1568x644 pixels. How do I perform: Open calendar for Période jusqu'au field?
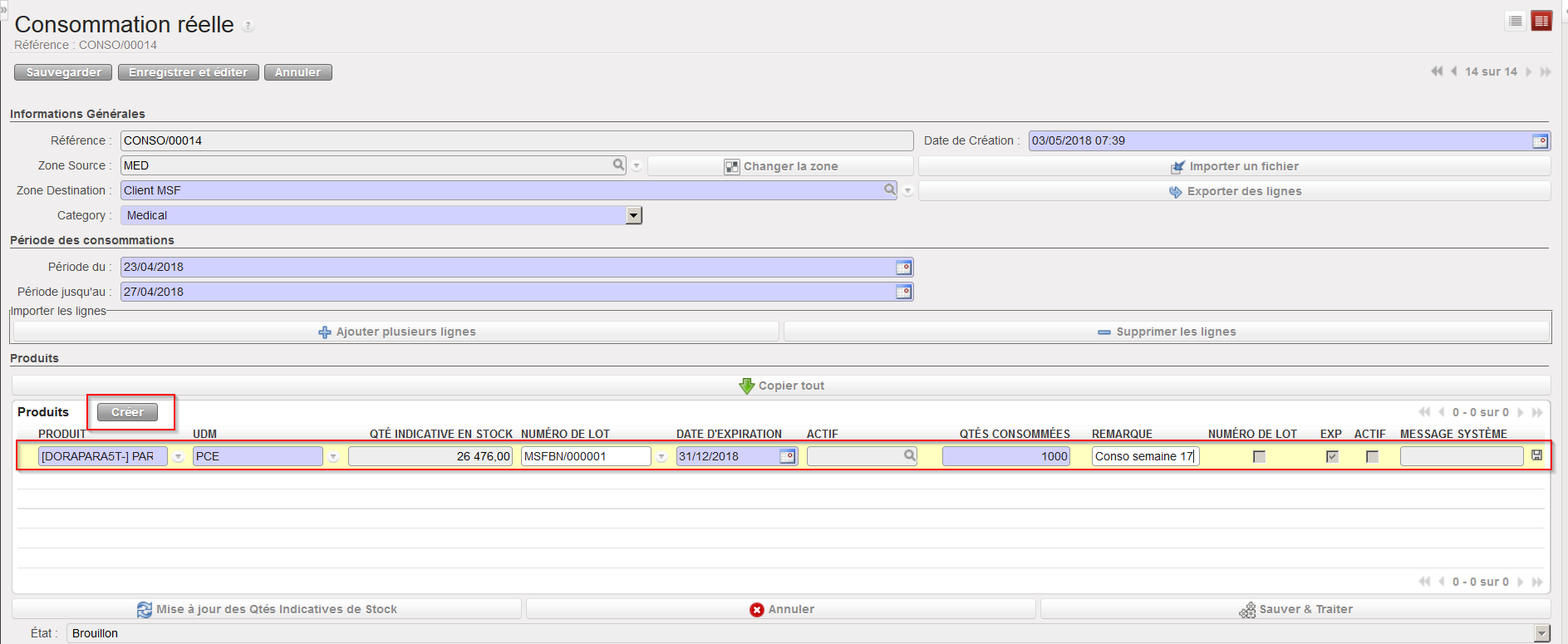[903, 293]
